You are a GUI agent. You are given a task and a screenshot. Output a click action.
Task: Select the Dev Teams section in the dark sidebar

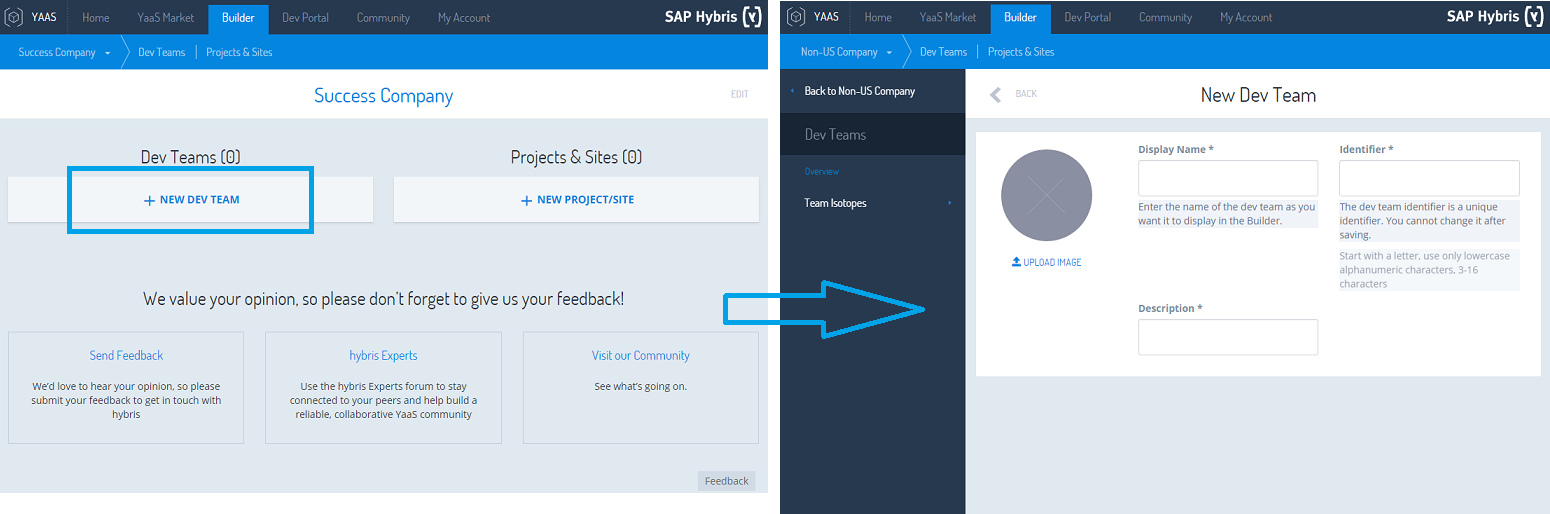[835, 135]
